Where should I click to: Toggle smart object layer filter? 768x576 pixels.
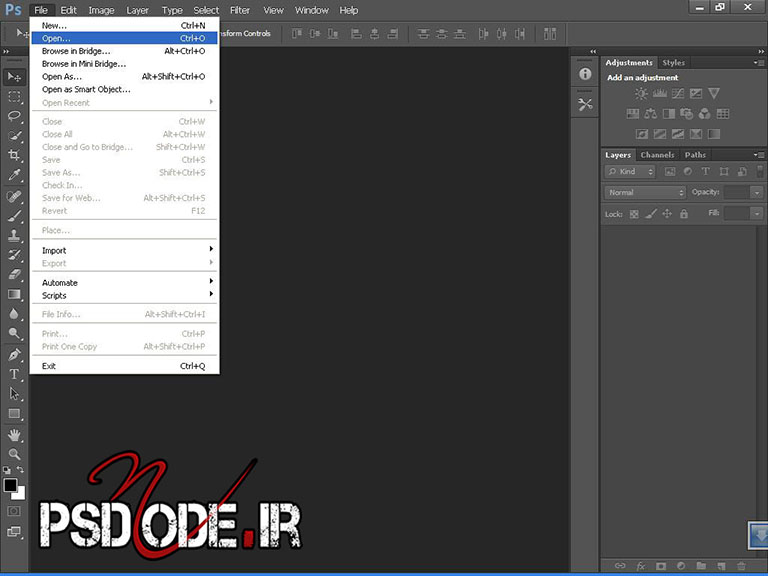[743, 171]
